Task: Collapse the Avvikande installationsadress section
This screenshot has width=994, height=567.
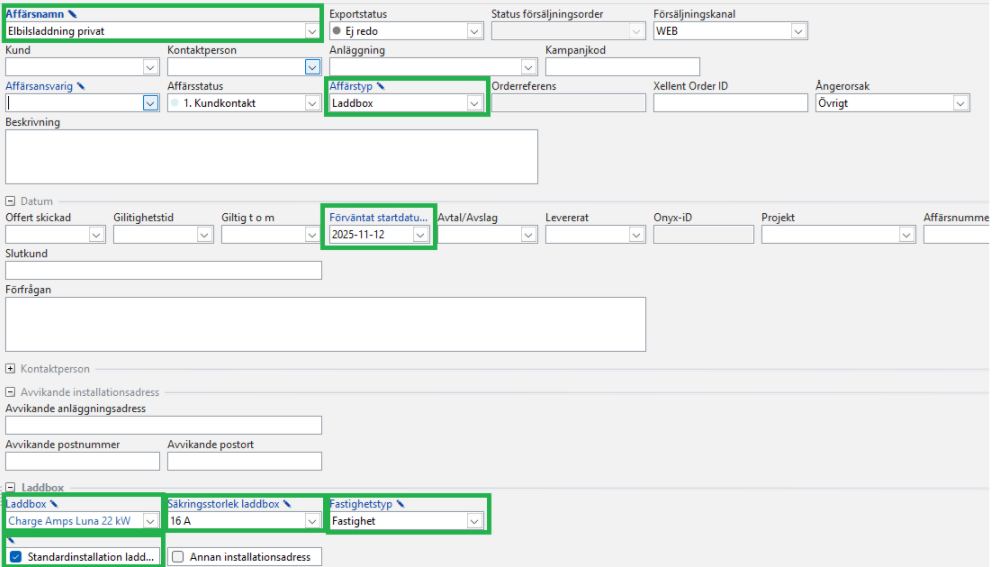Action: (x=11, y=392)
